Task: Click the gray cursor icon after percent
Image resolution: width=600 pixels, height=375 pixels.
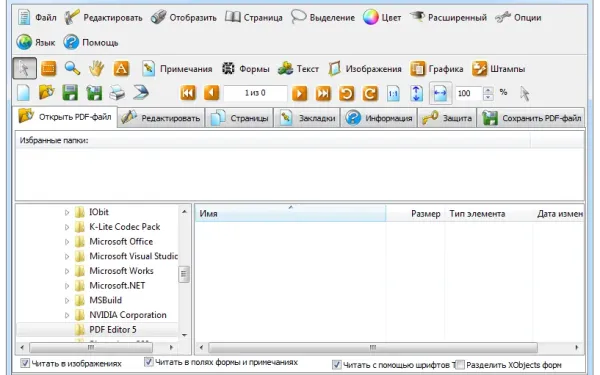Action: click(x=525, y=93)
